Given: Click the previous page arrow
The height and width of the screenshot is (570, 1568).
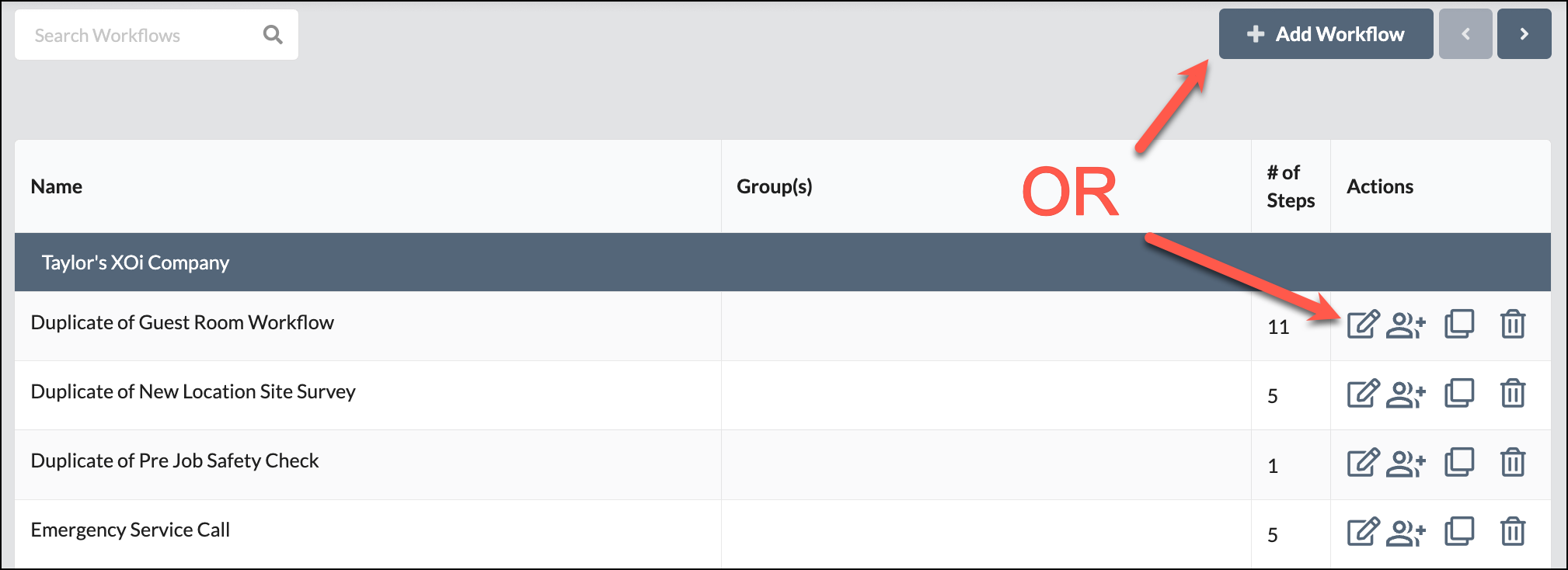Looking at the screenshot, I should tap(1465, 33).
